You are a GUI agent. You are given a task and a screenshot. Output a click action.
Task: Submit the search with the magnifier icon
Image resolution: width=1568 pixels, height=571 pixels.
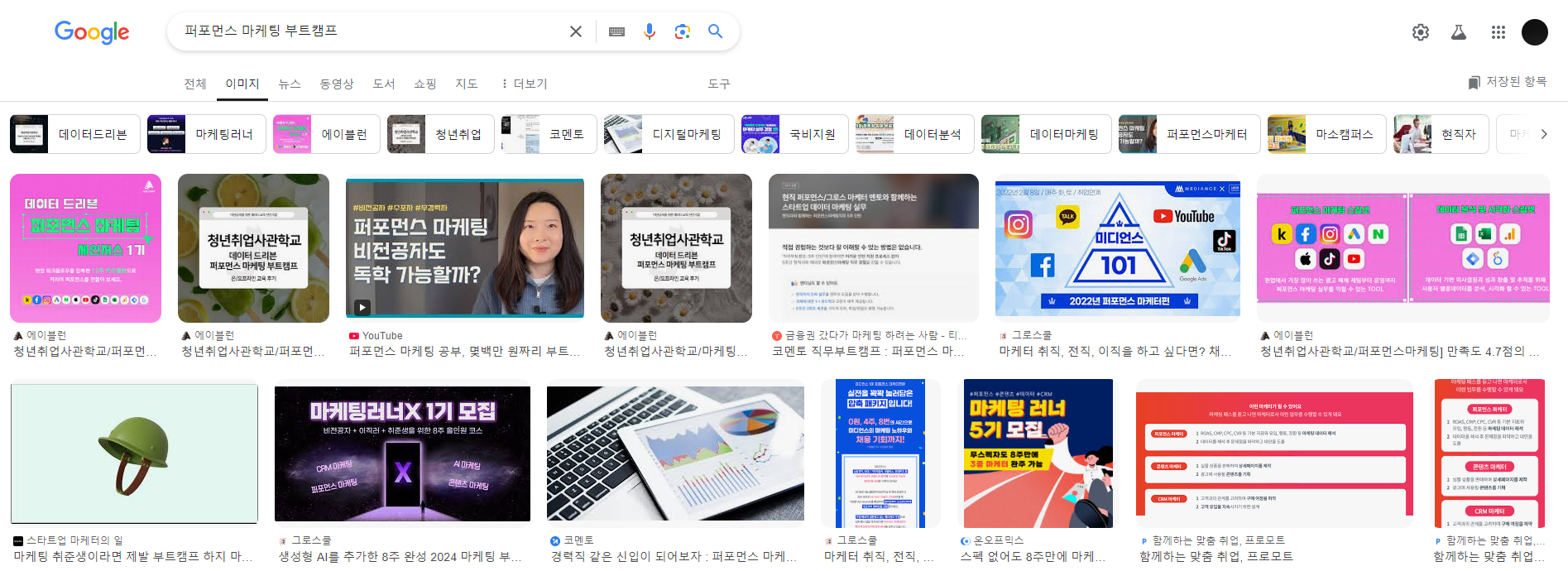pyautogui.click(x=716, y=31)
